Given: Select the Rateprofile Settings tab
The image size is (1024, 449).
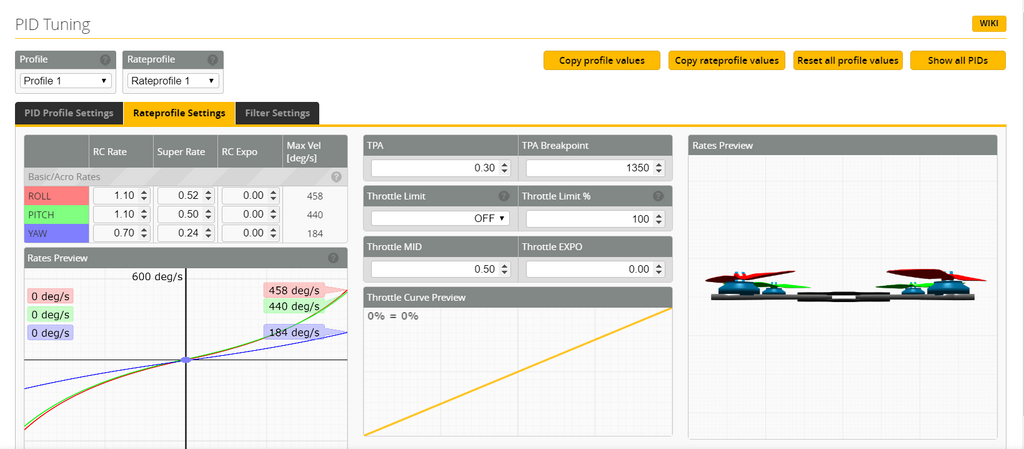Looking at the screenshot, I should point(179,113).
